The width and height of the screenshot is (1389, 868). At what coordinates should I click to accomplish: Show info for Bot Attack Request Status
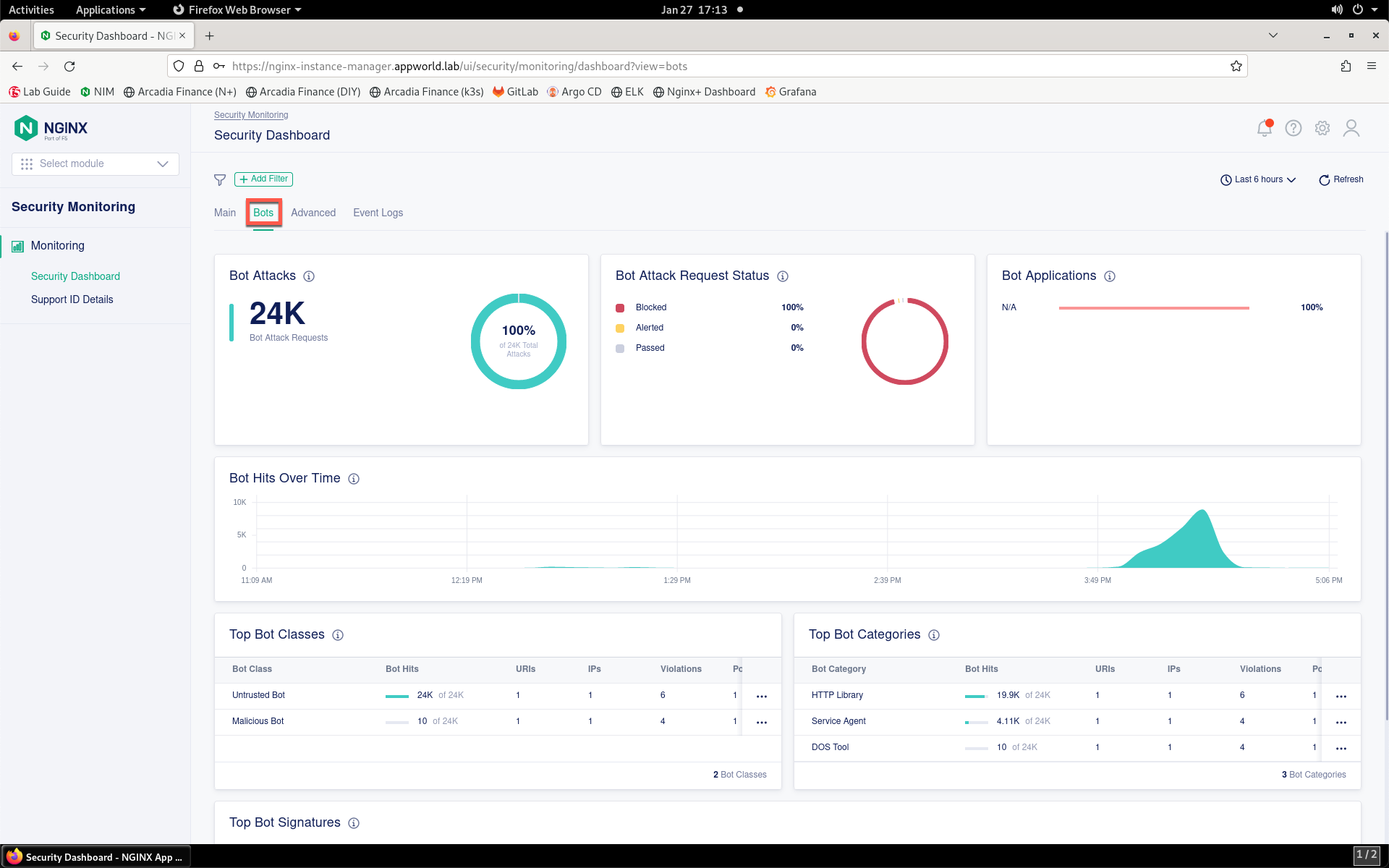[783, 276]
